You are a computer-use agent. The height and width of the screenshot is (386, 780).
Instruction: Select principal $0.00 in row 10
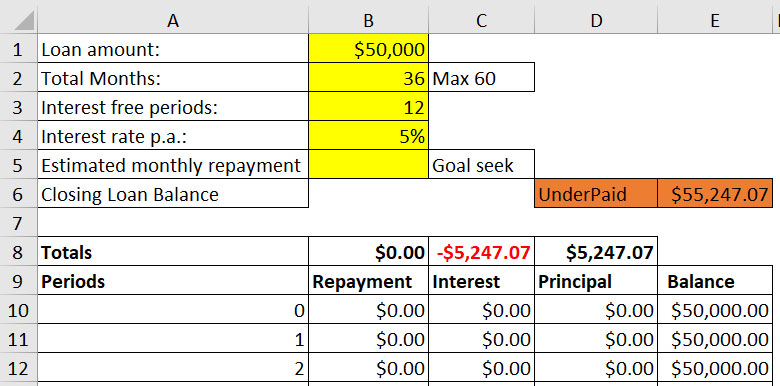596,309
